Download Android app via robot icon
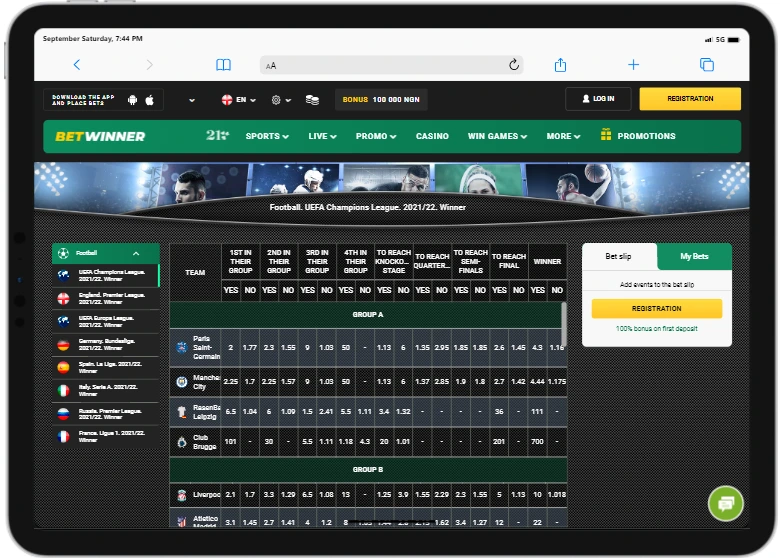Screen dimensions: 780x558 [132, 100]
